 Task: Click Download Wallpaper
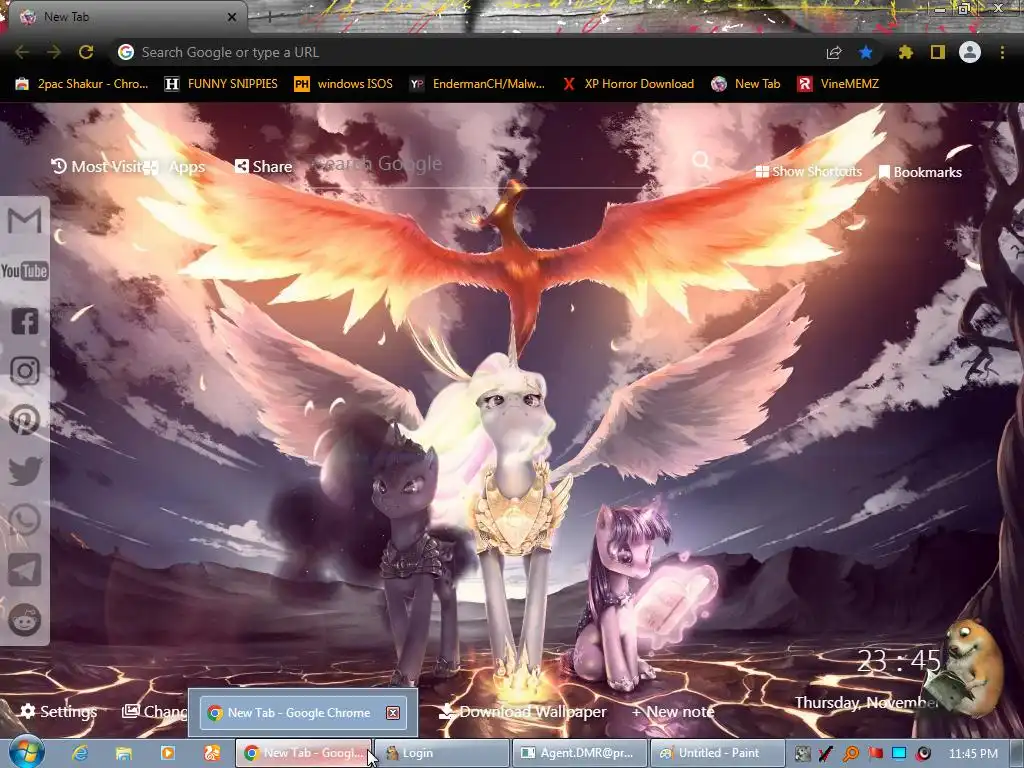pyautogui.click(x=522, y=712)
